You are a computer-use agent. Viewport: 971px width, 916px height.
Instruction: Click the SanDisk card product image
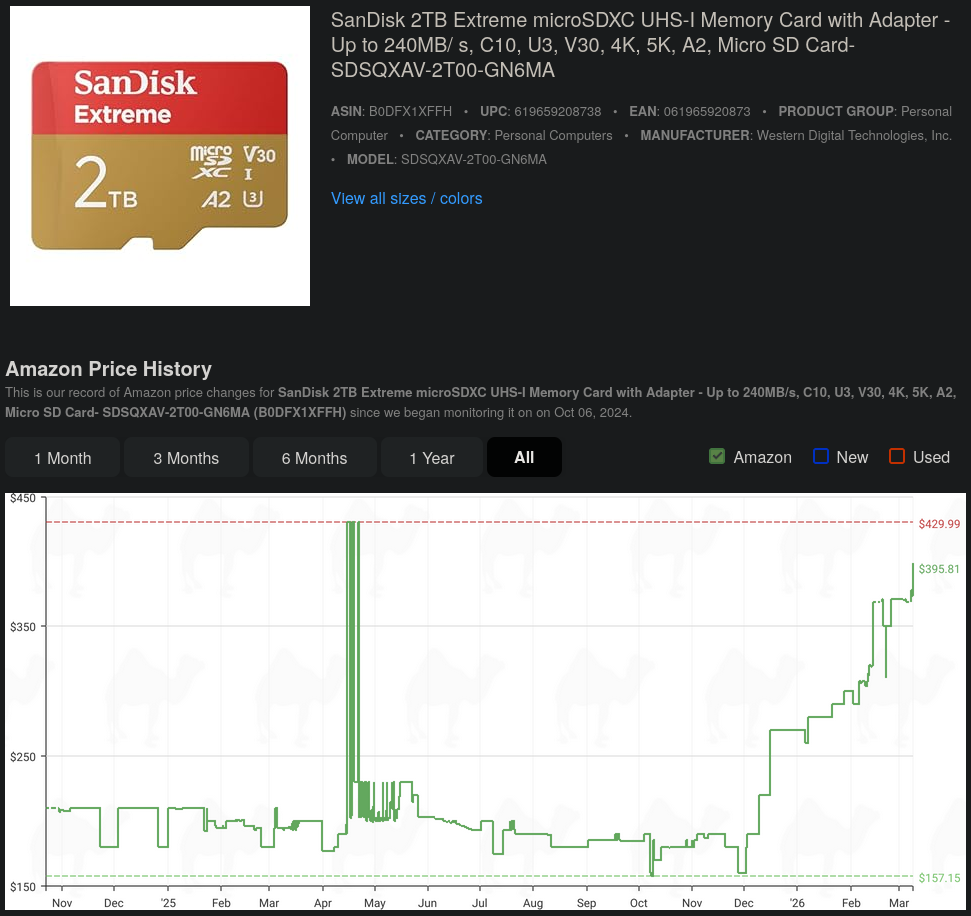159,155
